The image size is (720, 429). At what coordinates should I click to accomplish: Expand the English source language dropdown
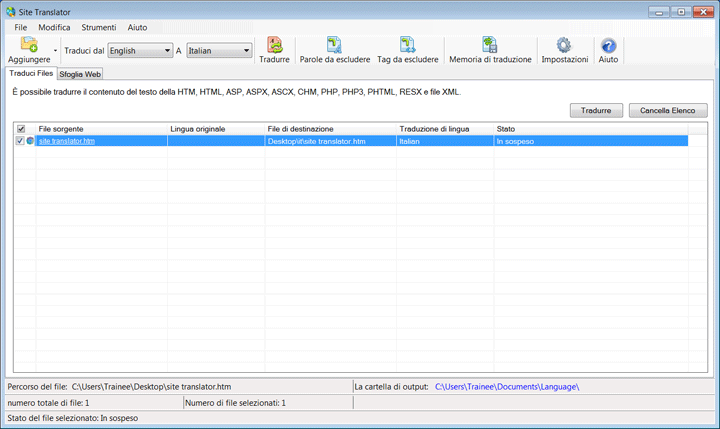tap(140, 51)
